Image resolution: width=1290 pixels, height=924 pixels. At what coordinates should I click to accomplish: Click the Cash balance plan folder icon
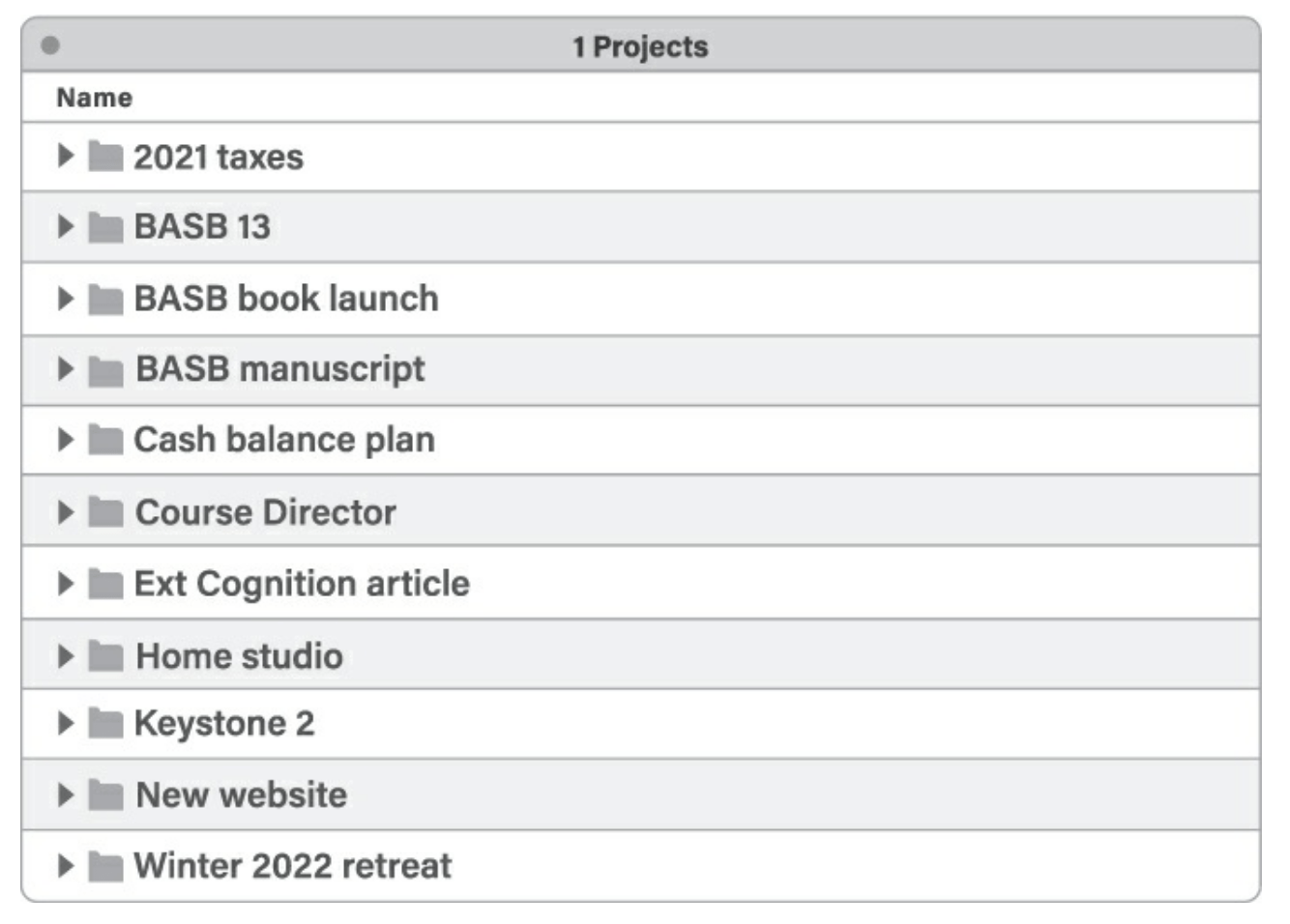pos(105,440)
